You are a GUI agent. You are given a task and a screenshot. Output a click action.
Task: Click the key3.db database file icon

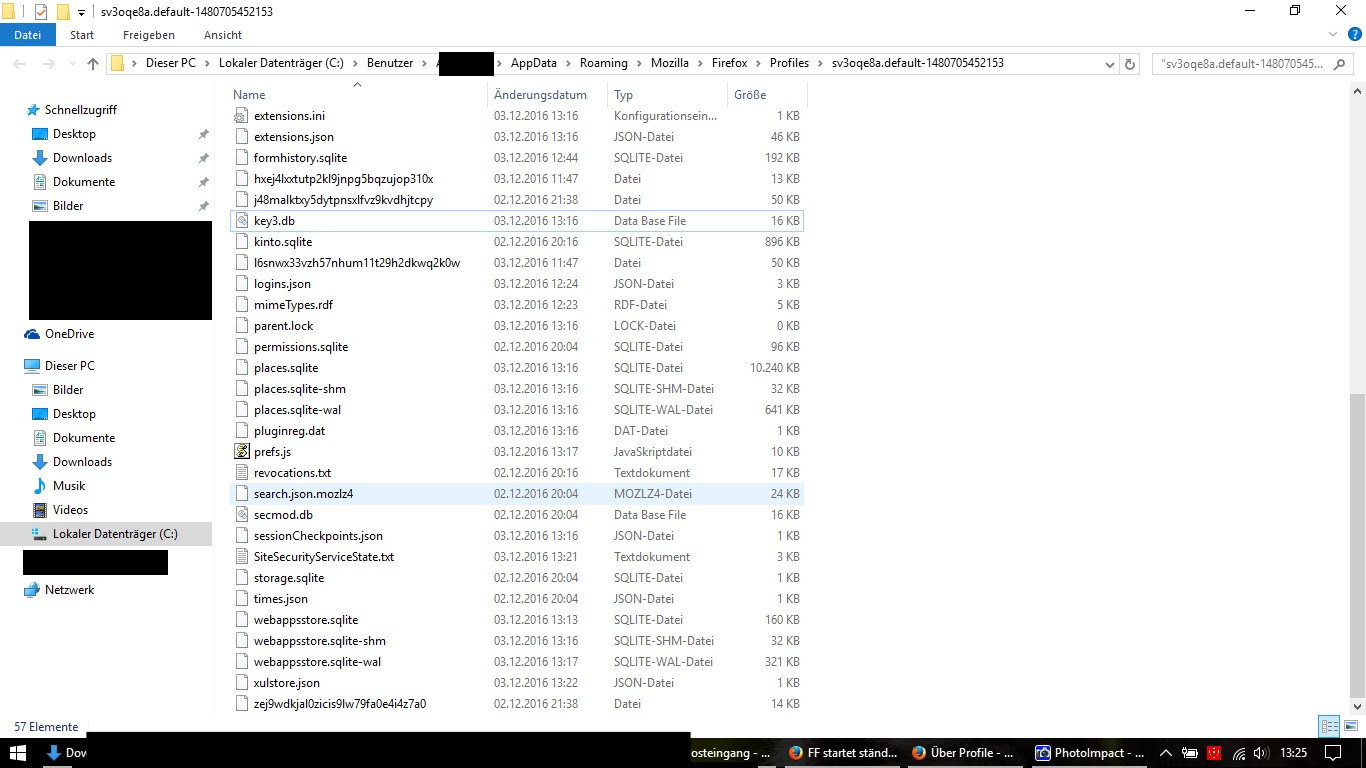[241, 221]
